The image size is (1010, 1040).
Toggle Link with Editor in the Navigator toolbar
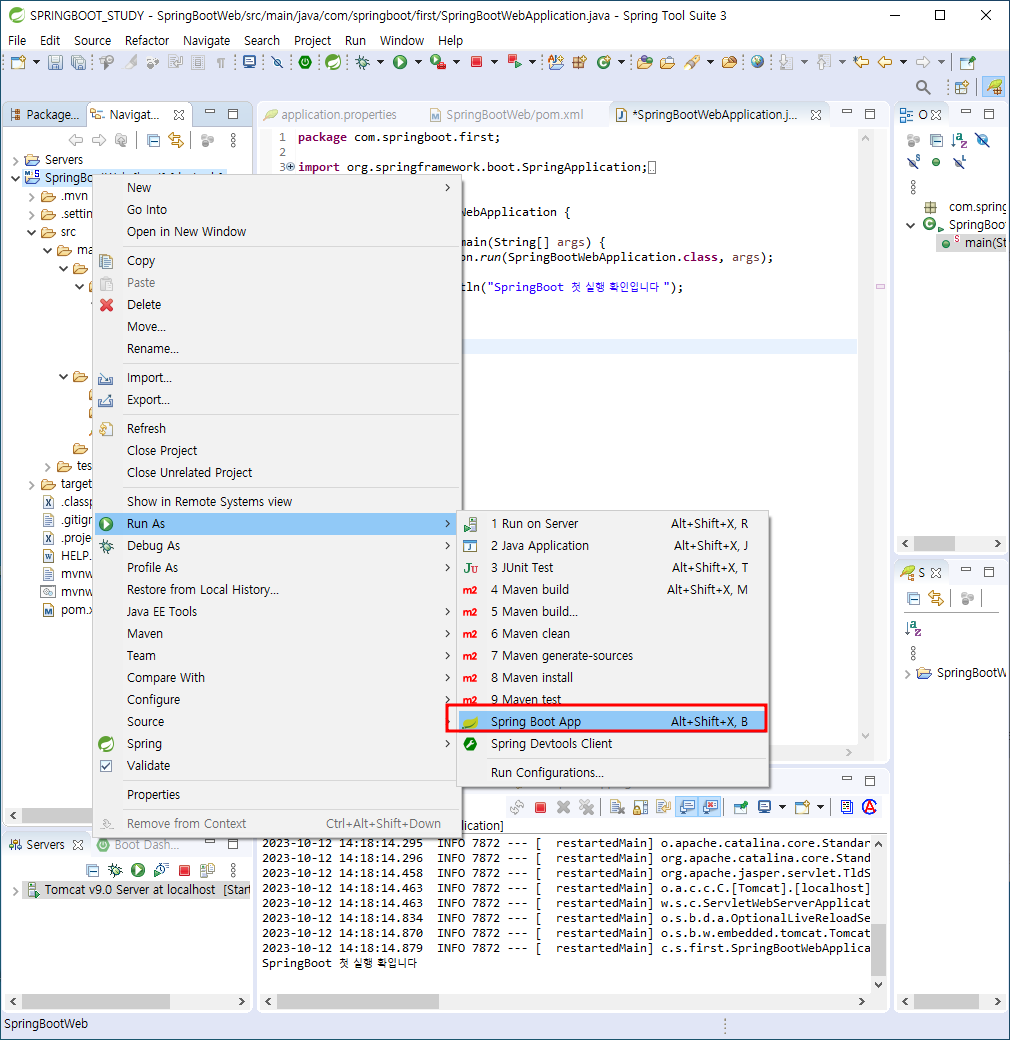tap(176, 141)
